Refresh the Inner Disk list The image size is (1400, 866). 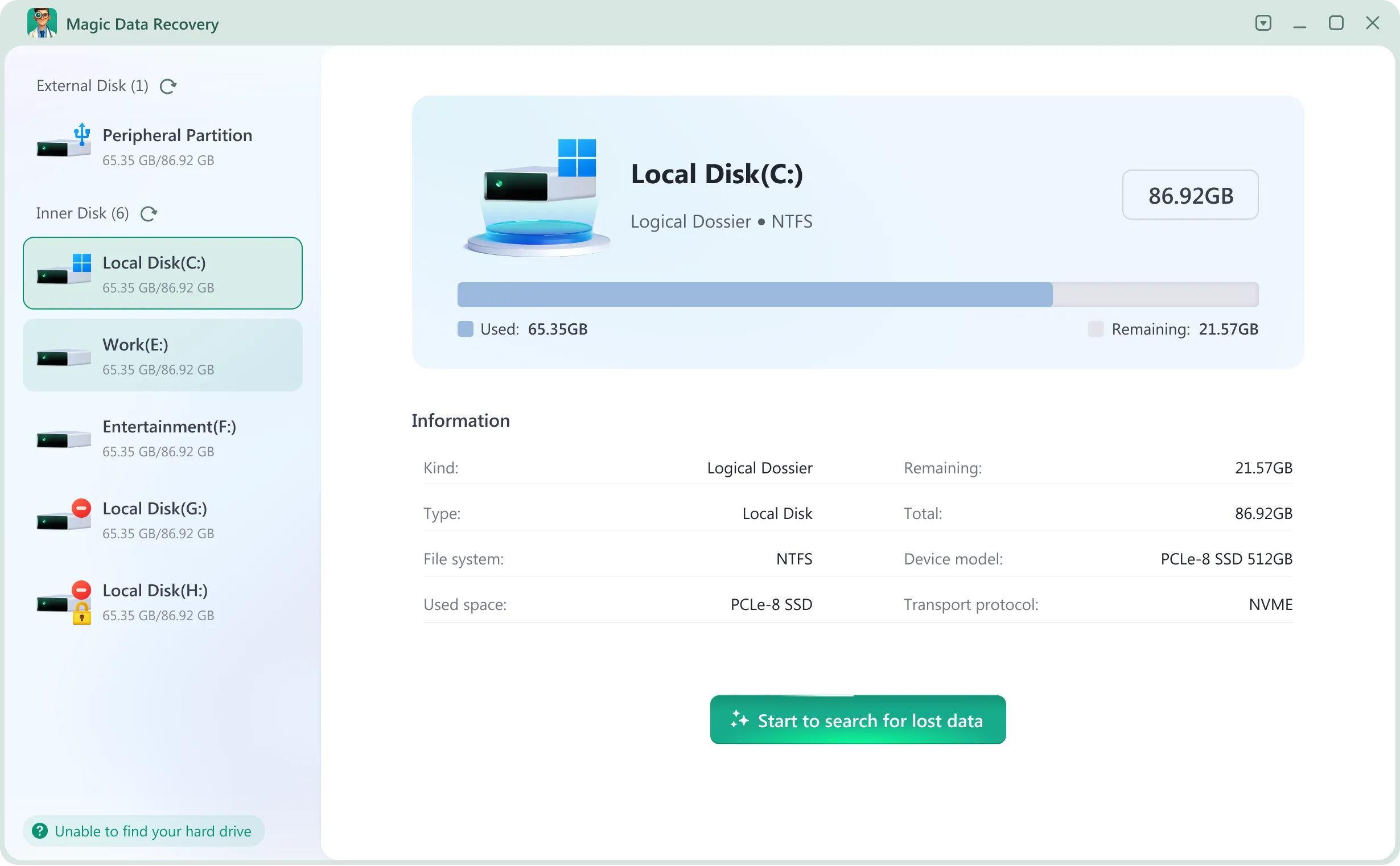(149, 213)
